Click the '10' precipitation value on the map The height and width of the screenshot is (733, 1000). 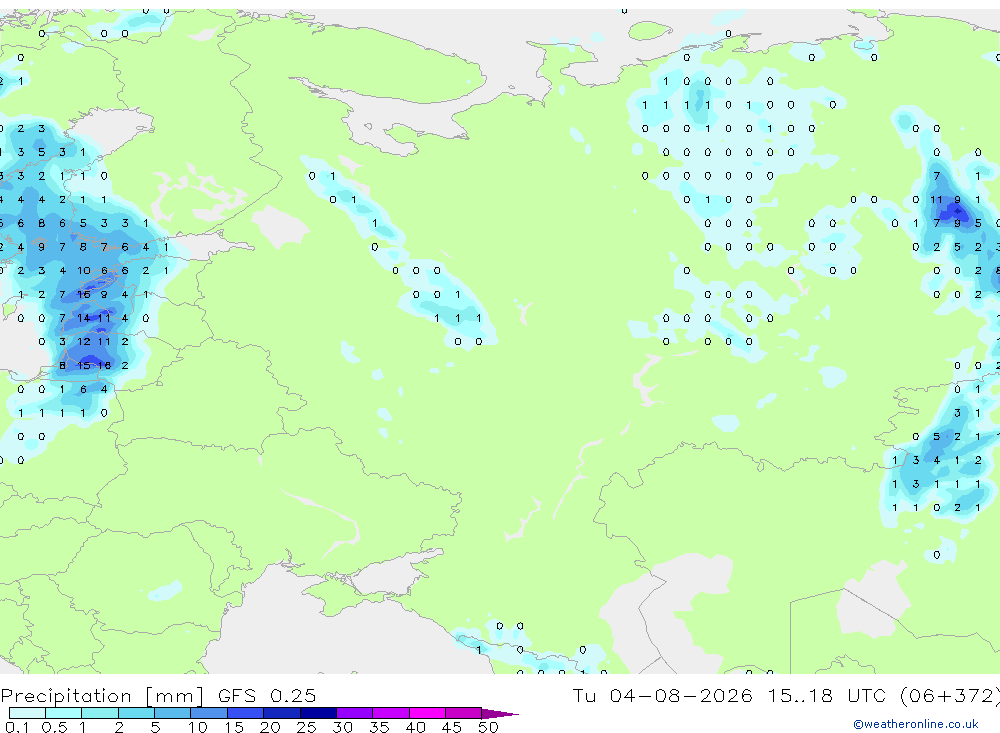pyautogui.click(x=84, y=270)
